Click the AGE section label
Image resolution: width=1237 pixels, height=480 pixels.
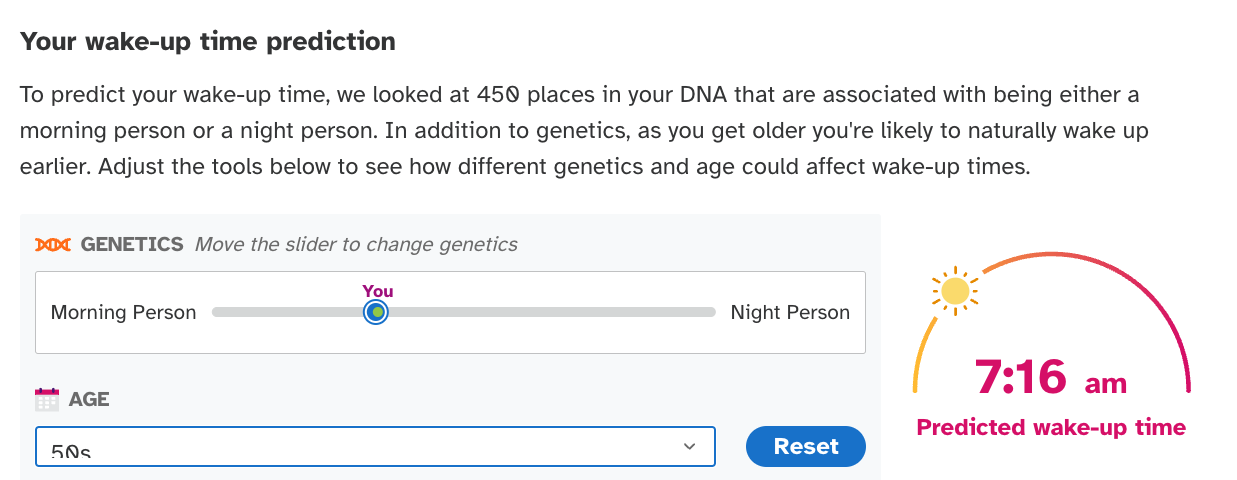pos(89,400)
